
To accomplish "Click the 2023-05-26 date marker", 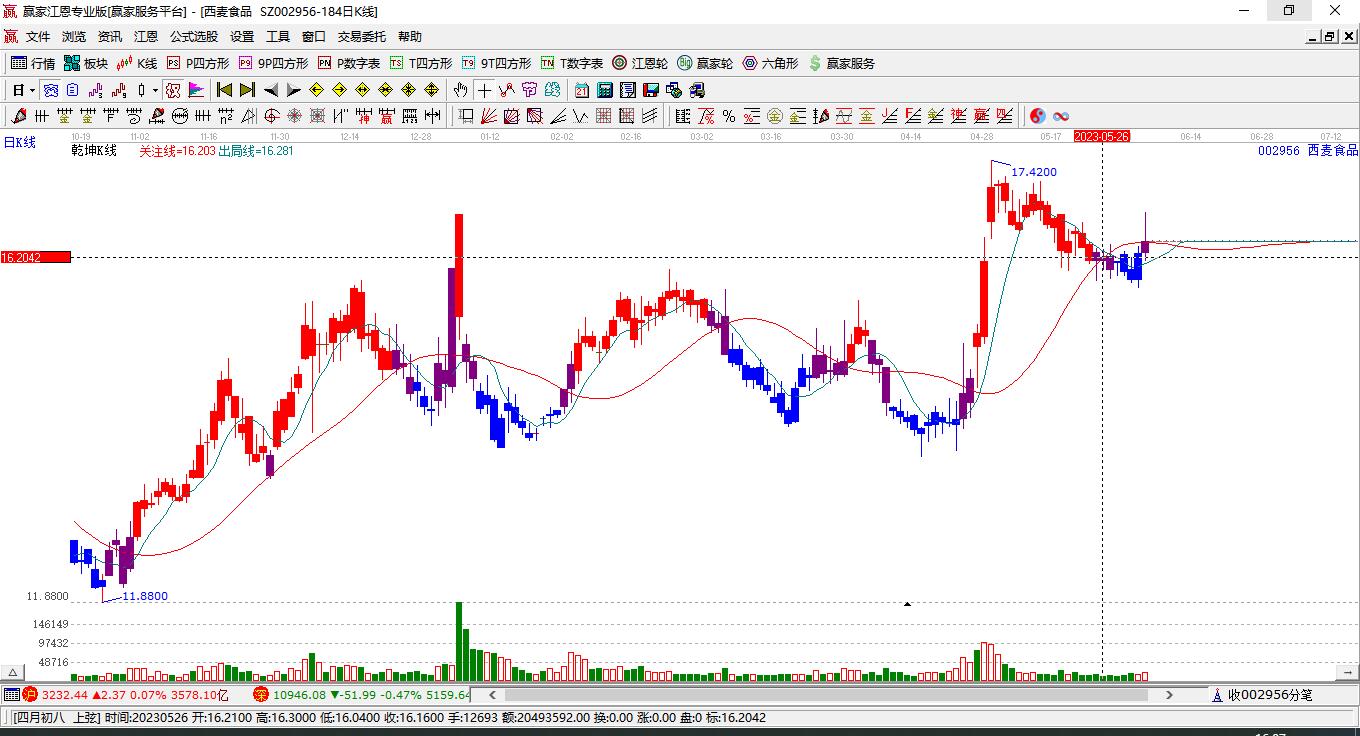I will (1102, 136).
